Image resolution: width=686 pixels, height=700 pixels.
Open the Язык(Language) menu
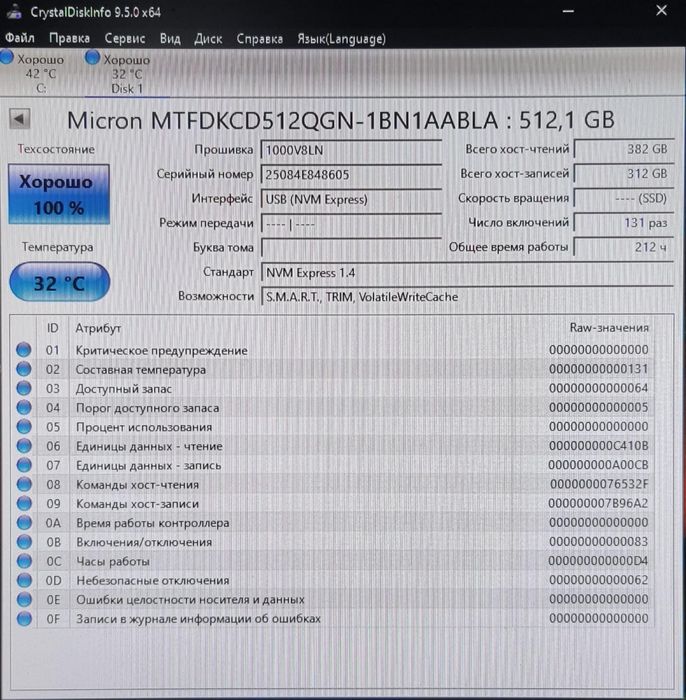pyautogui.click(x=341, y=38)
